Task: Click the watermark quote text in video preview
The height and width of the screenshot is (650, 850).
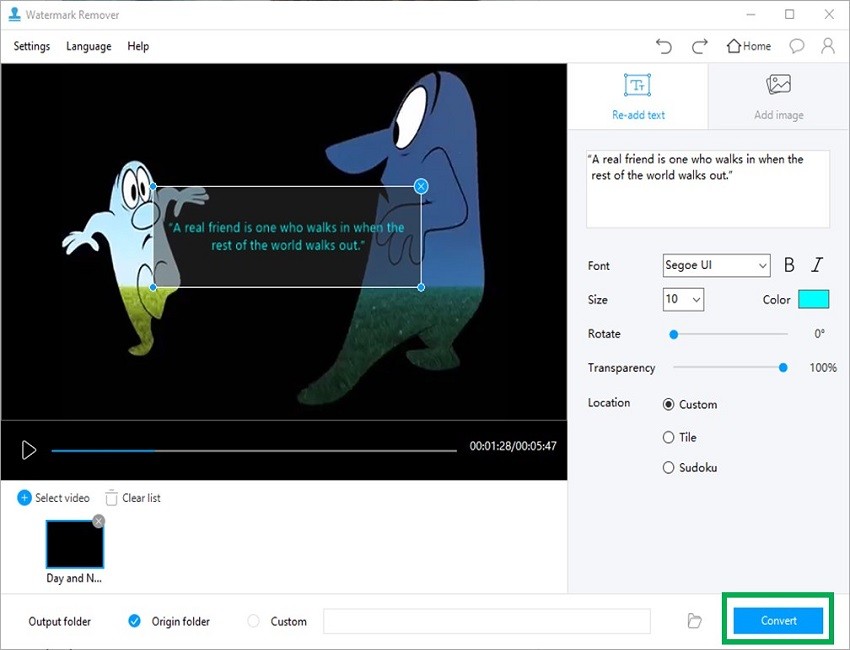Action: [x=286, y=236]
